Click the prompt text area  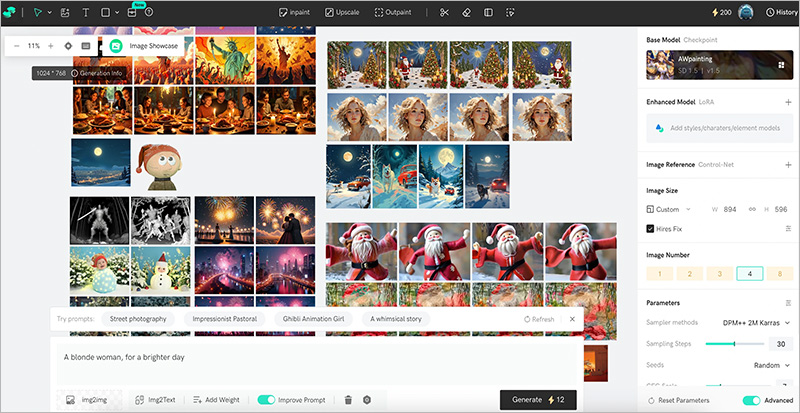pos(316,365)
